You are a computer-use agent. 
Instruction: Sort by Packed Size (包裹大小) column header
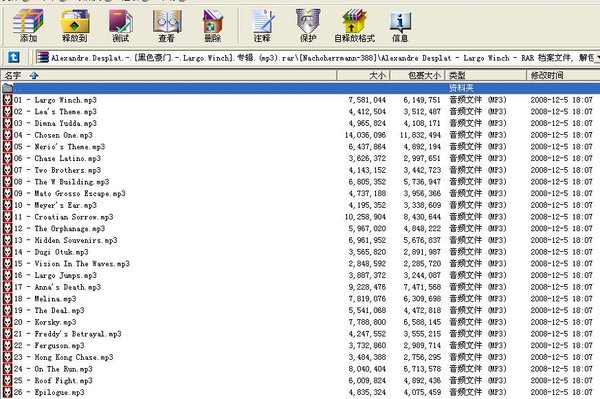tap(417, 75)
